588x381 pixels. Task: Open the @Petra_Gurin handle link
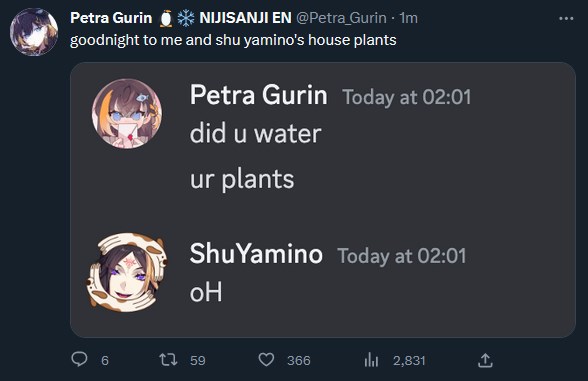341,18
